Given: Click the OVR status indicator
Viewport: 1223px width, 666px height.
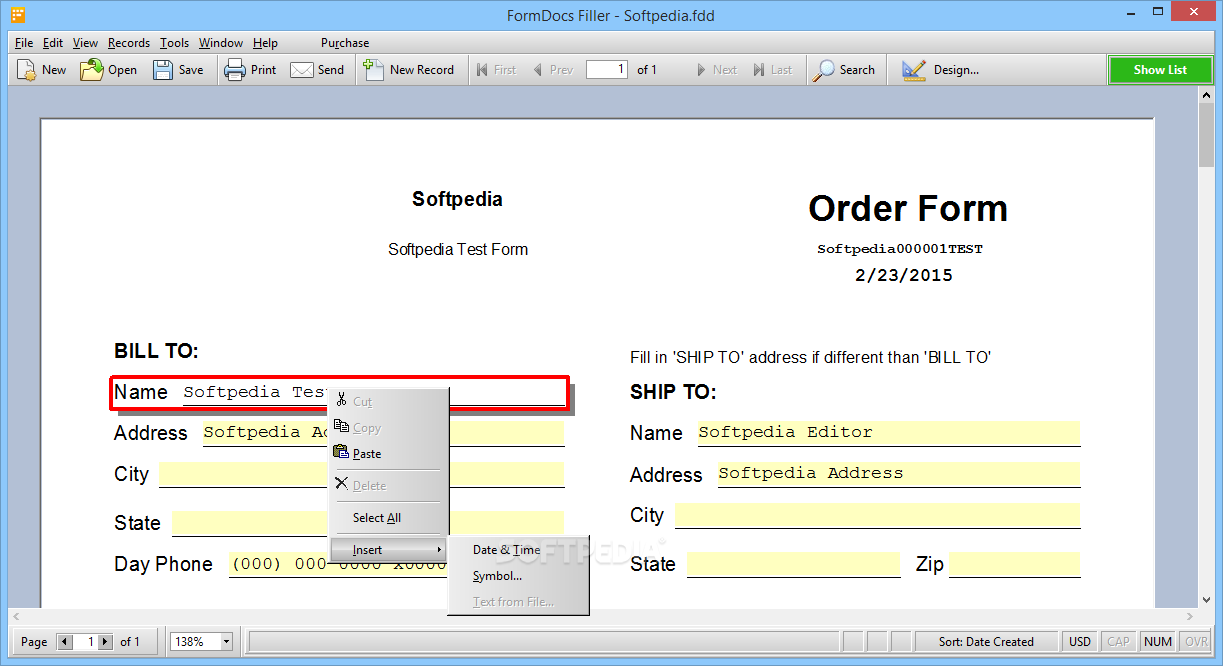Looking at the screenshot, I should click(x=1196, y=642).
